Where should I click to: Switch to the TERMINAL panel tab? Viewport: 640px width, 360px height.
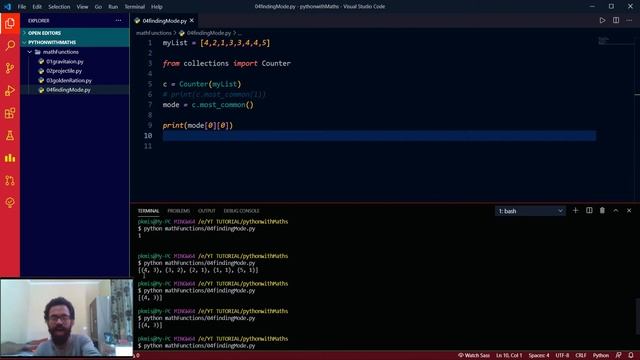[148, 211]
